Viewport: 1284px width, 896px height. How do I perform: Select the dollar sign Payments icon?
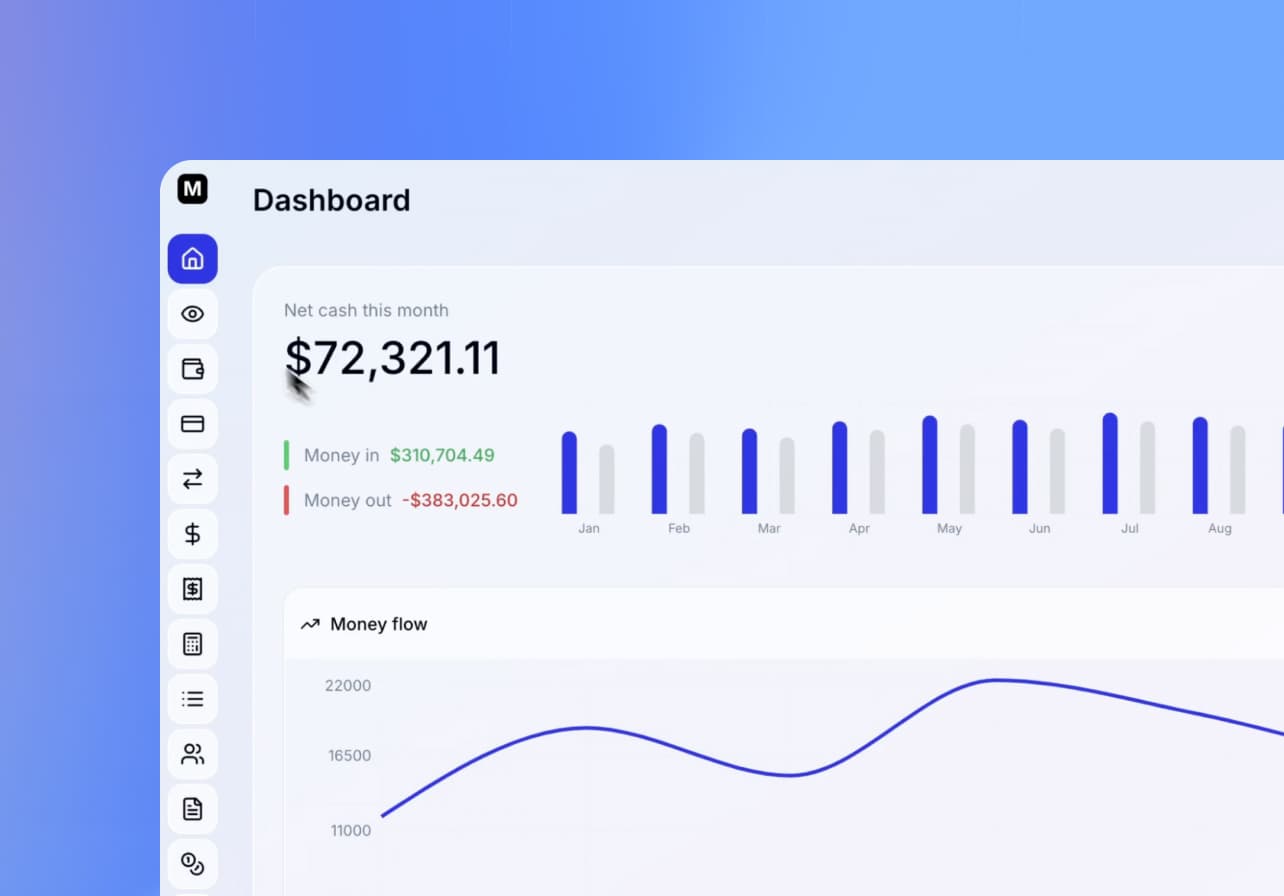pyautogui.click(x=192, y=534)
